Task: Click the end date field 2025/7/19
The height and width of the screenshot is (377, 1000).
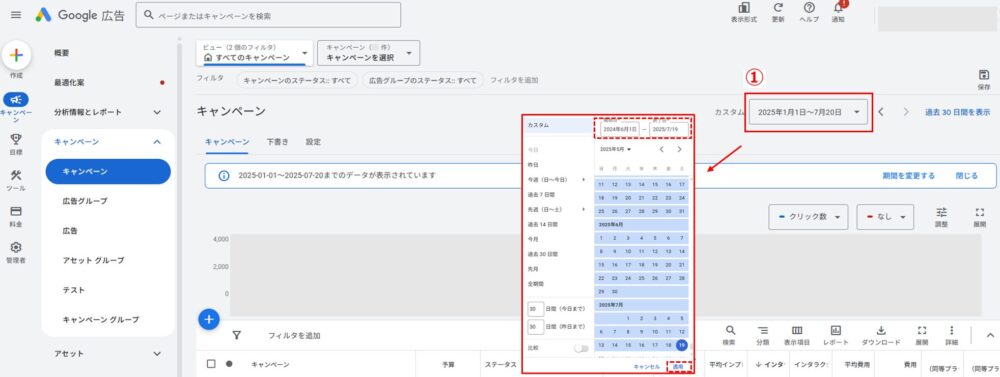Action: pyautogui.click(x=668, y=129)
